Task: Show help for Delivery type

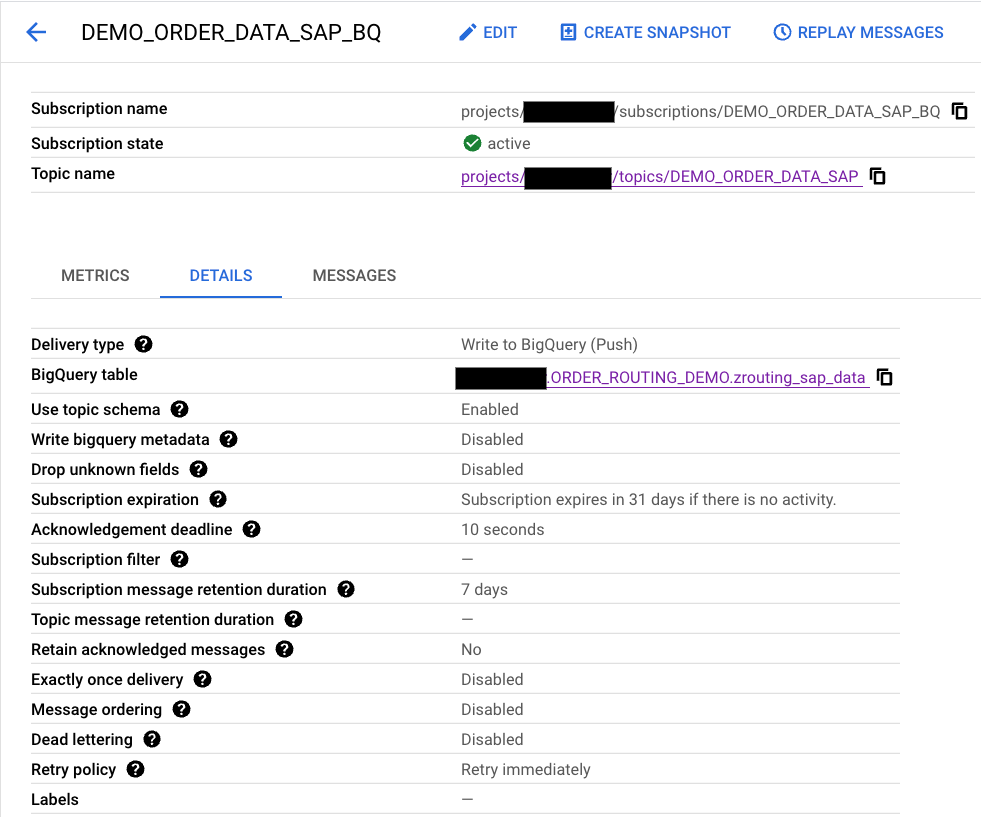Action: point(143,344)
